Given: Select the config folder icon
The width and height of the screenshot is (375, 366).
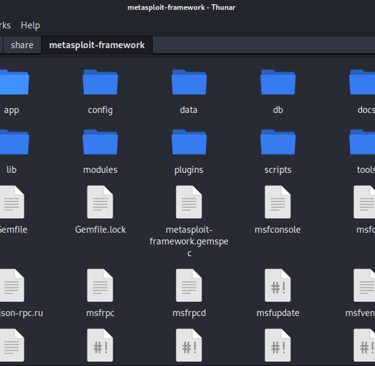Looking at the screenshot, I should [x=100, y=82].
